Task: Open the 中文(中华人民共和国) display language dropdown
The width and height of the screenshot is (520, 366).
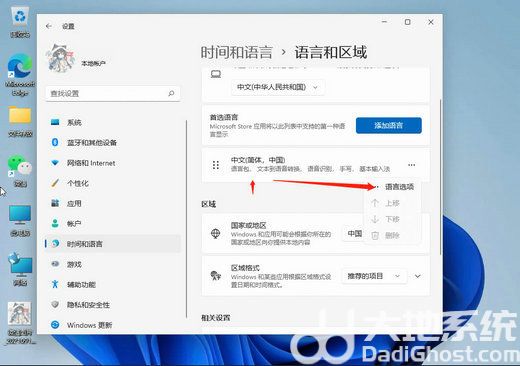Action: click(x=278, y=87)
